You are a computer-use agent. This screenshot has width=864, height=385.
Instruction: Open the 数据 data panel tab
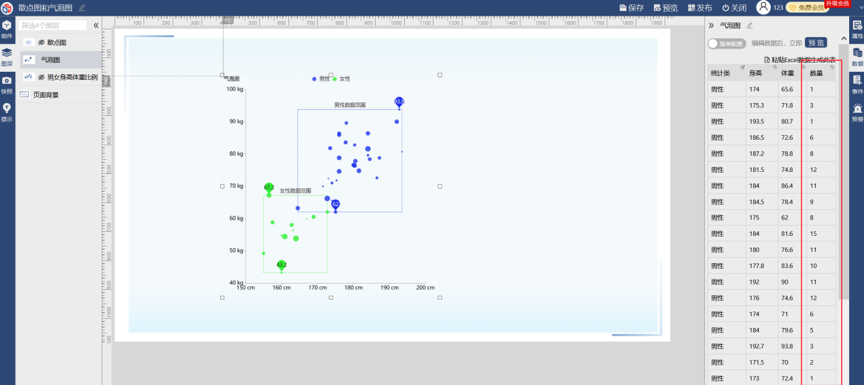tap(857, 56)
